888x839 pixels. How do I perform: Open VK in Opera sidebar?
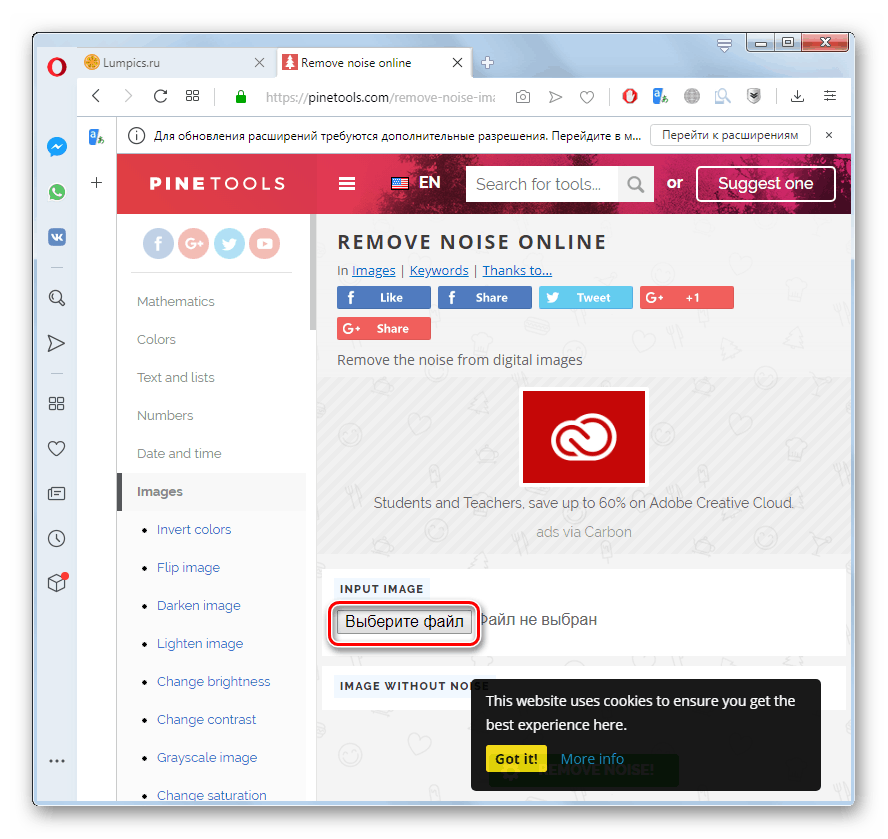click(x=57, y=237)
